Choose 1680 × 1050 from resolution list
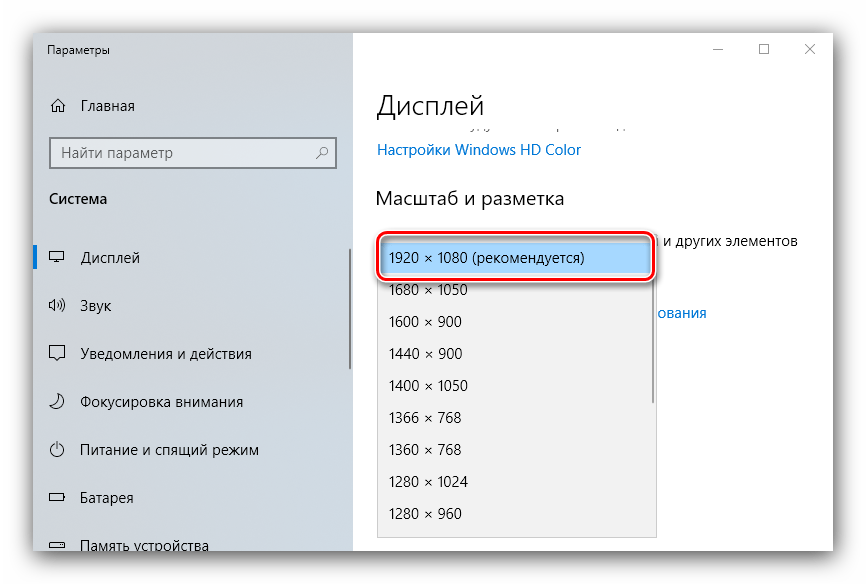 coord(428,290)
